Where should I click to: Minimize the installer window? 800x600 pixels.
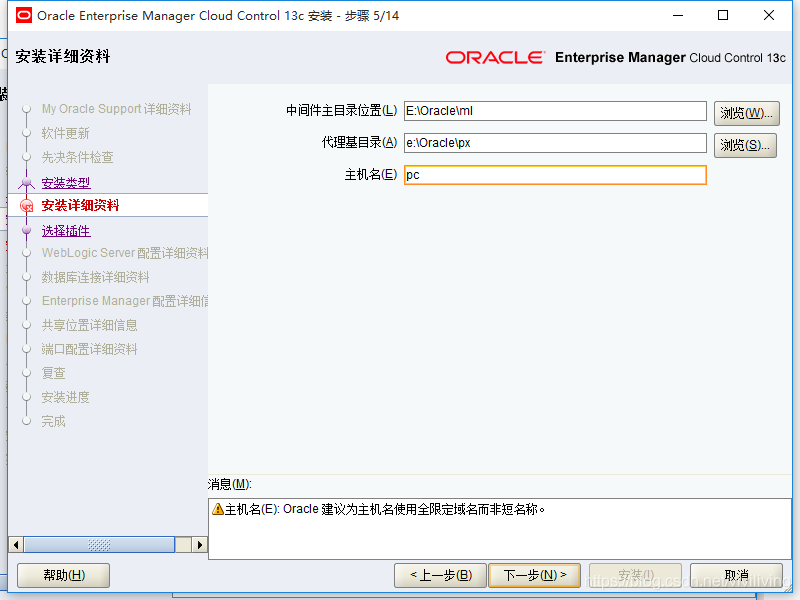[678, 15]
